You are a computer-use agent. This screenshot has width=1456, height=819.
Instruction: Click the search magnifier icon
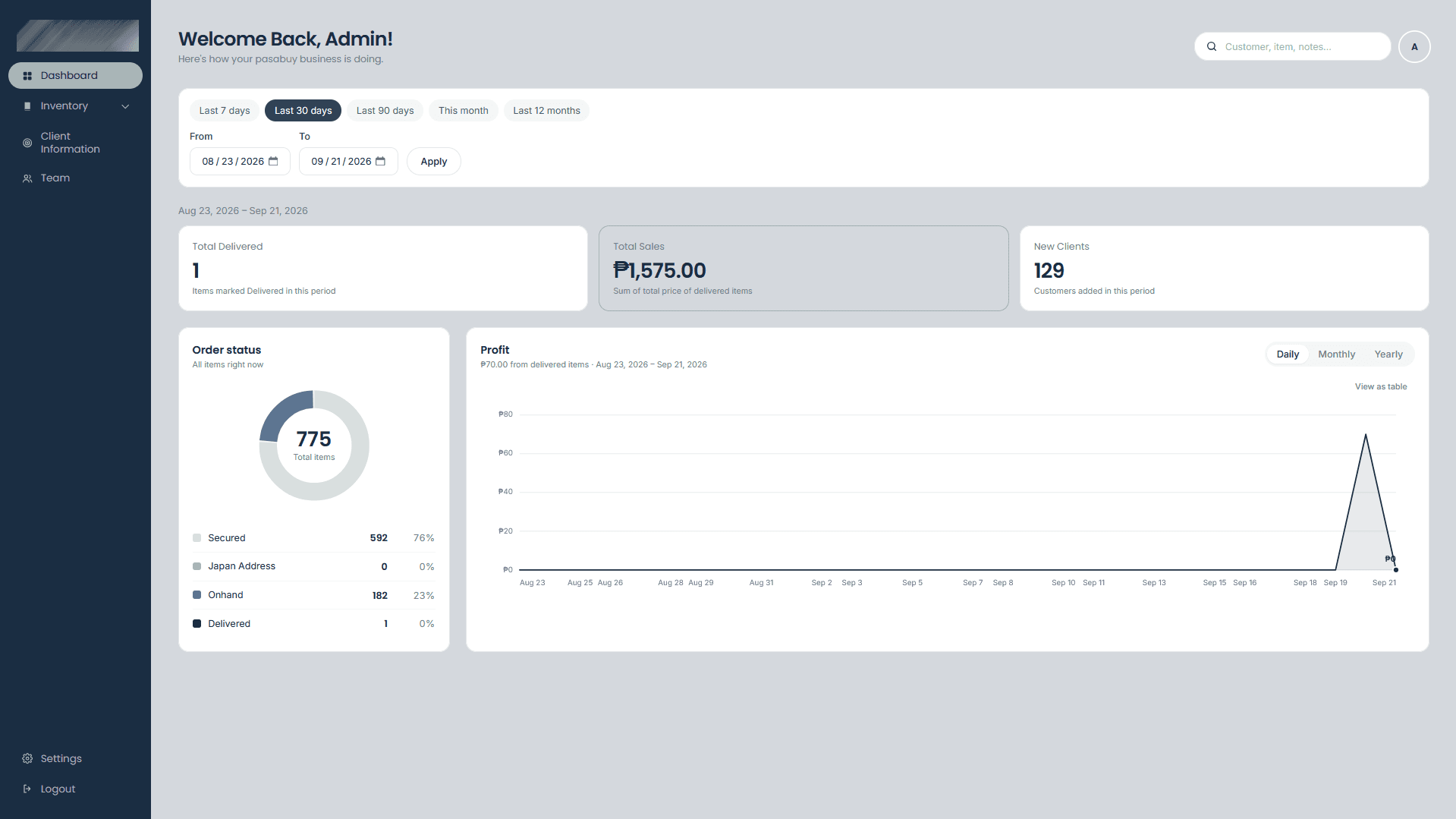tap(1212, 46)
